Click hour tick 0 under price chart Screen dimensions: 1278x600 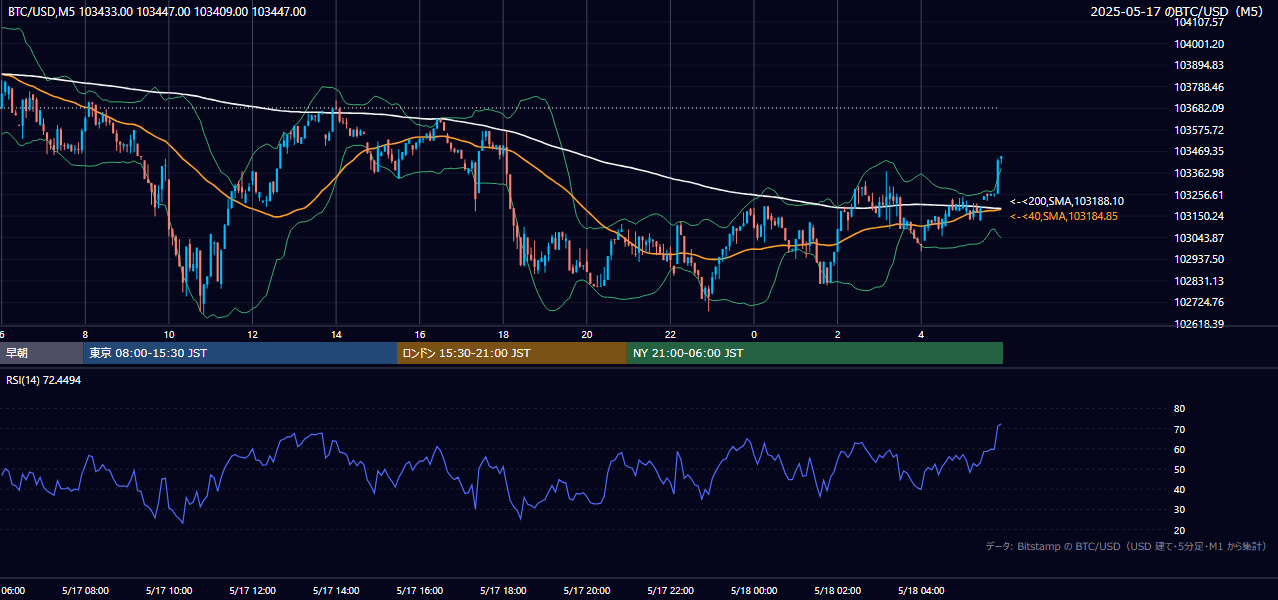click(x=754, y=334)
